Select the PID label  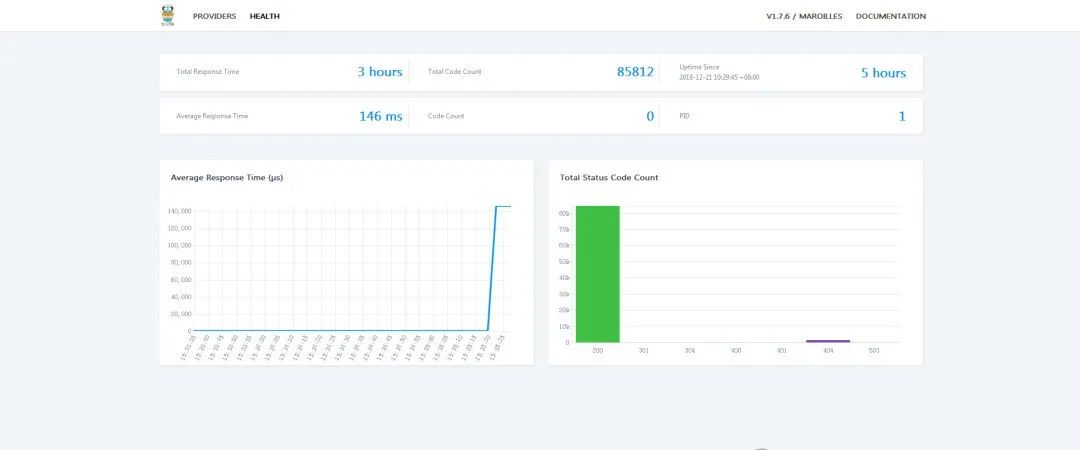click(x=684, y=116)
